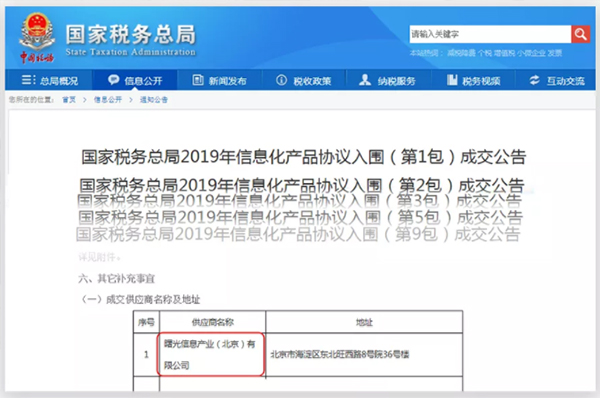Click the hamburger icon beside 总局概况
This screenshot has width=600, height=398.
tap(28, 80)
